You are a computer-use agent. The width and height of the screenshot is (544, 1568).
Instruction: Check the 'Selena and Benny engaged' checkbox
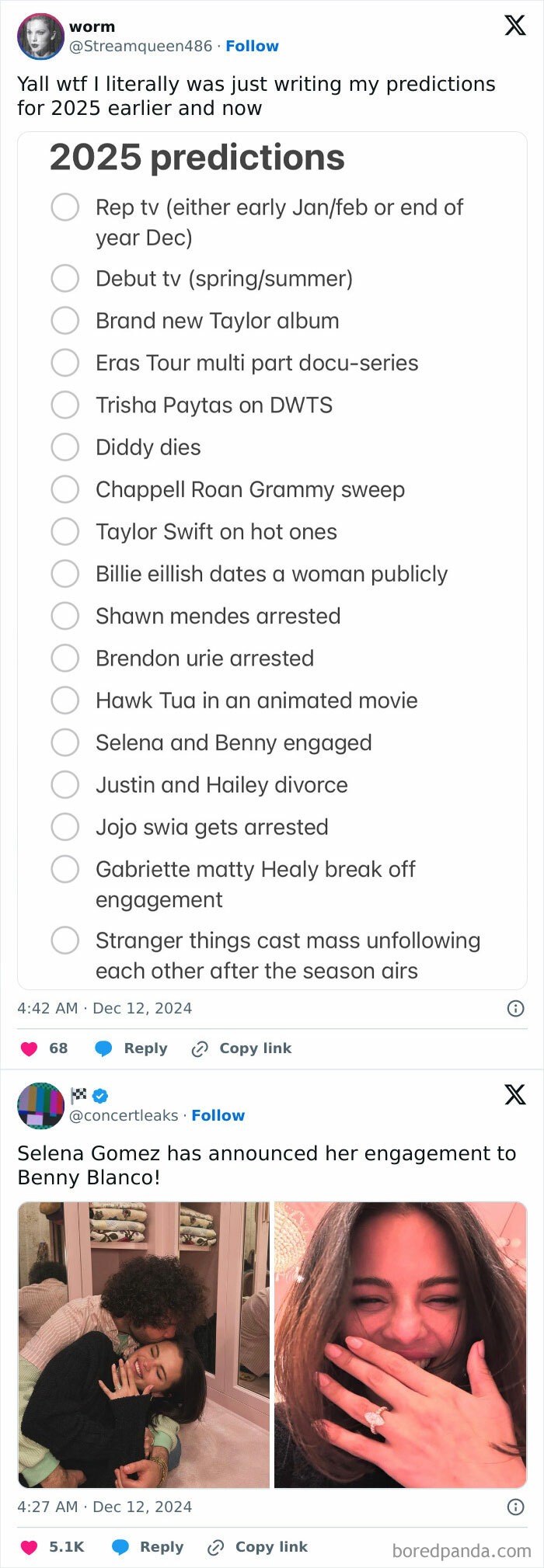pyautogui.click(x=65, y=742)
